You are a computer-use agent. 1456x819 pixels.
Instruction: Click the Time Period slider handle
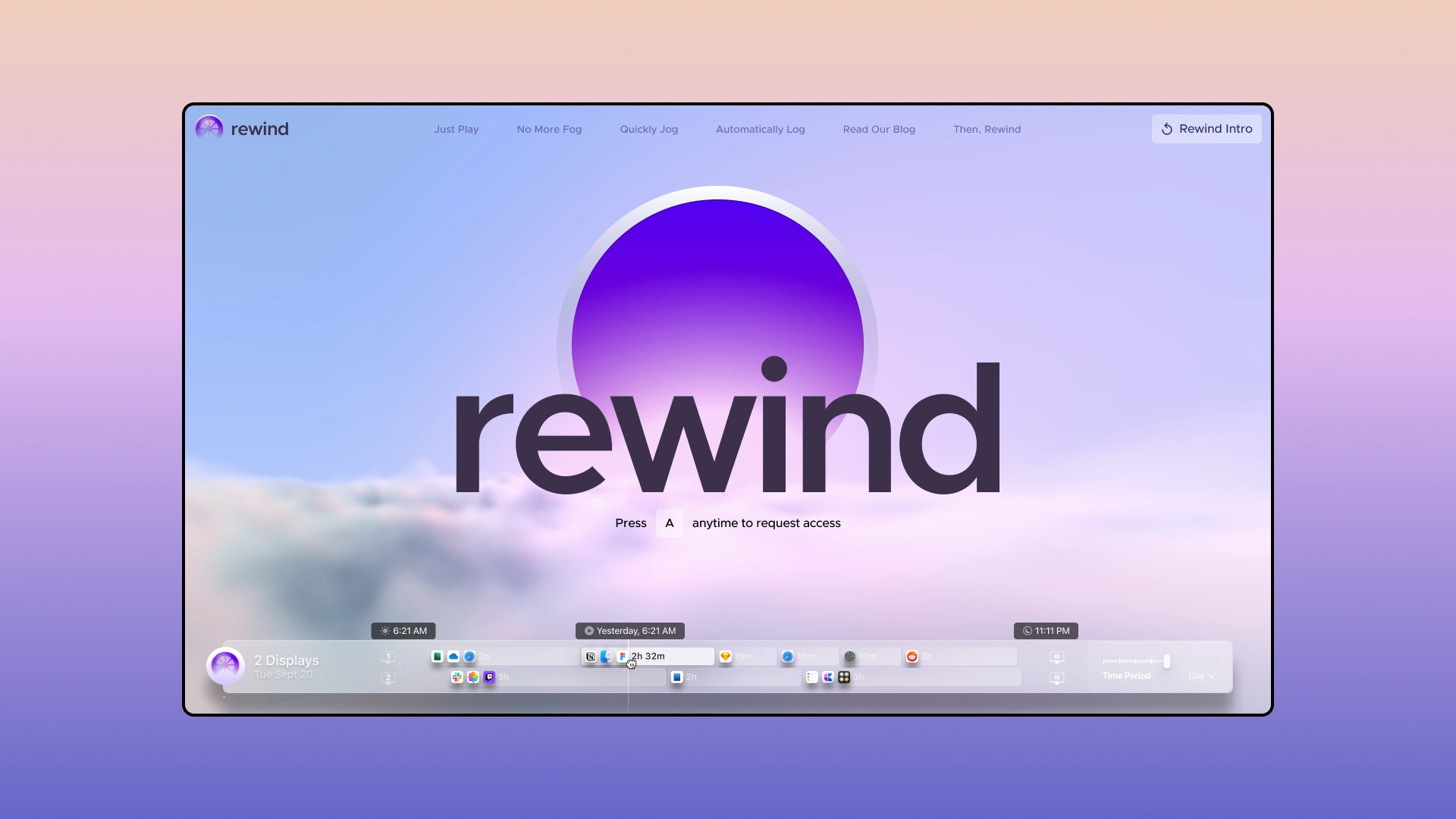coord(1167,661)
